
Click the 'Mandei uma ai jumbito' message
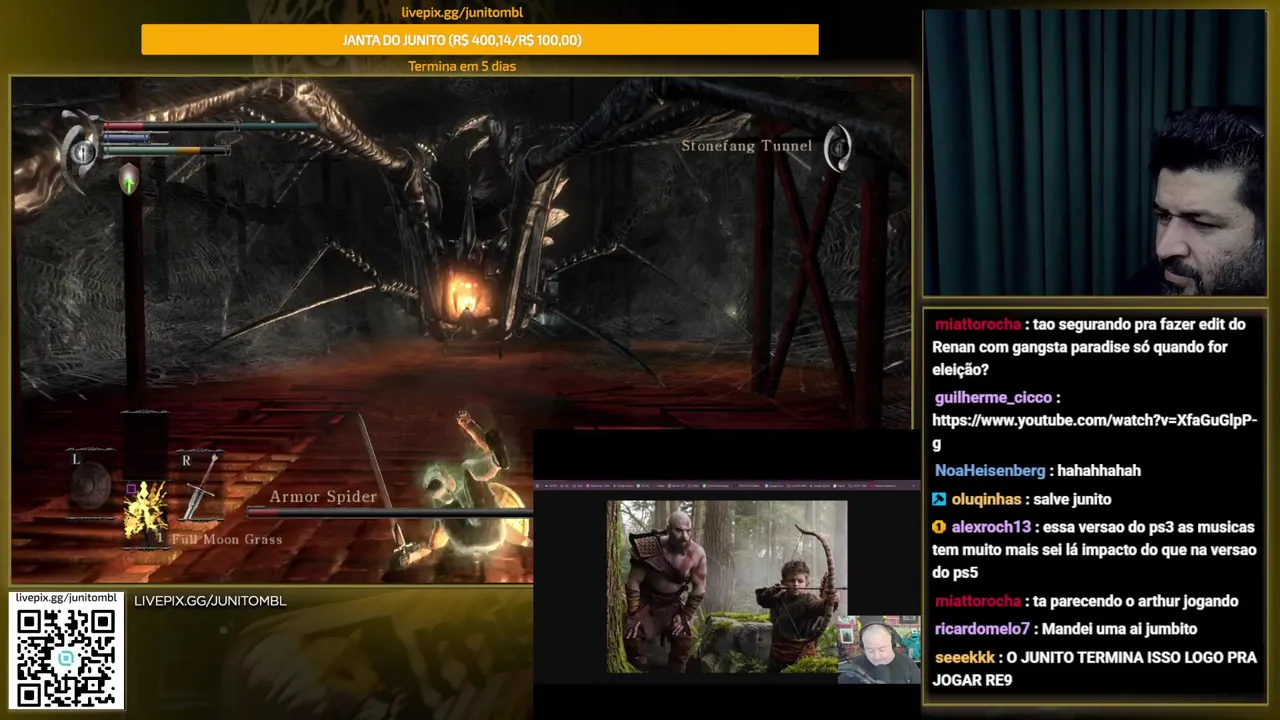point(1119,629)
